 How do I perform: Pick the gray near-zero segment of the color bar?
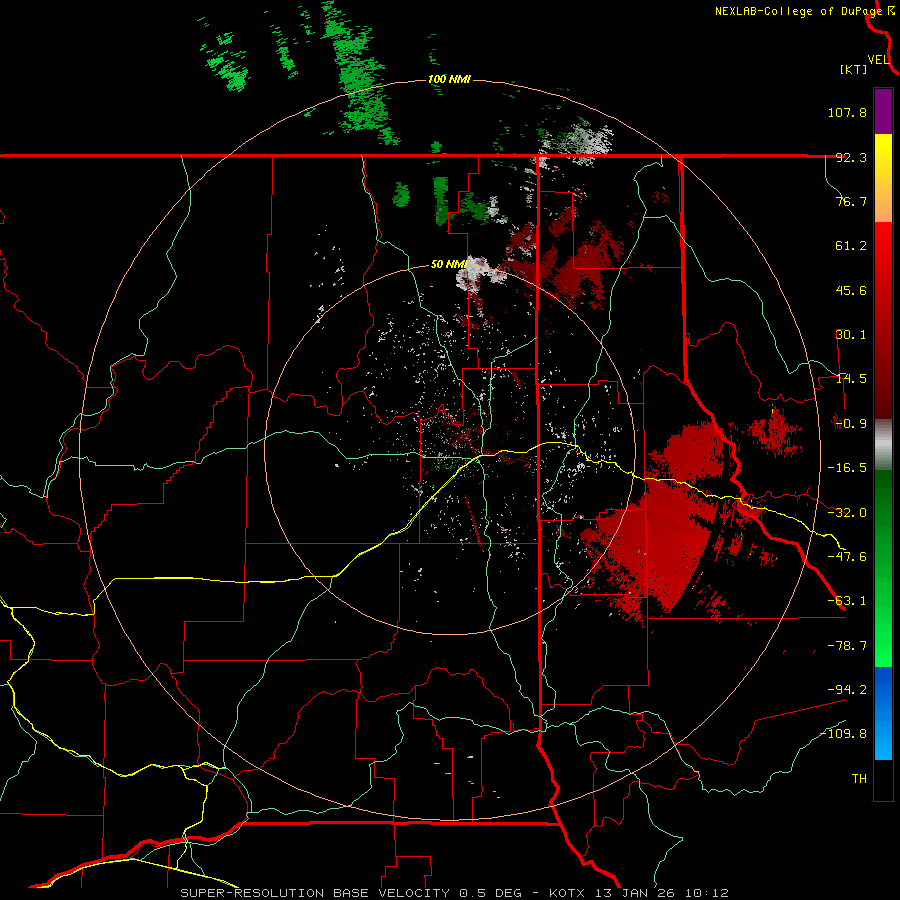pyautogui.click(x=883, y=445)
